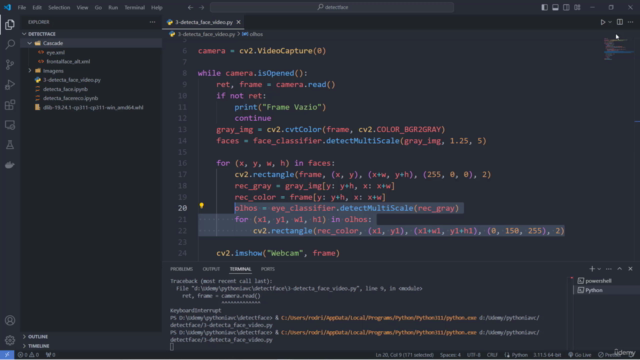Open the Remote Explorer view
This screenshot has width=640, height=360.
click(10, 125)
